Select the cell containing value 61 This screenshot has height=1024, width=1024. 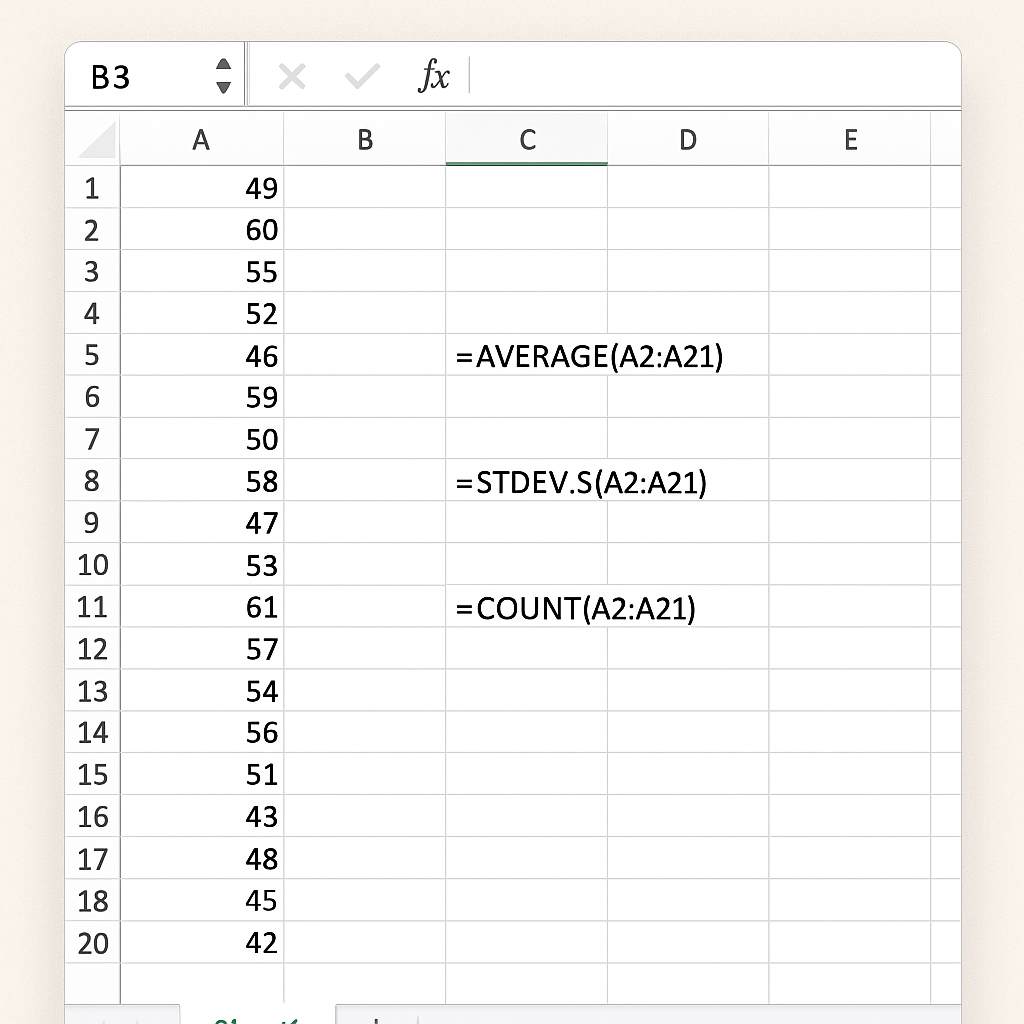pos(202,607)
